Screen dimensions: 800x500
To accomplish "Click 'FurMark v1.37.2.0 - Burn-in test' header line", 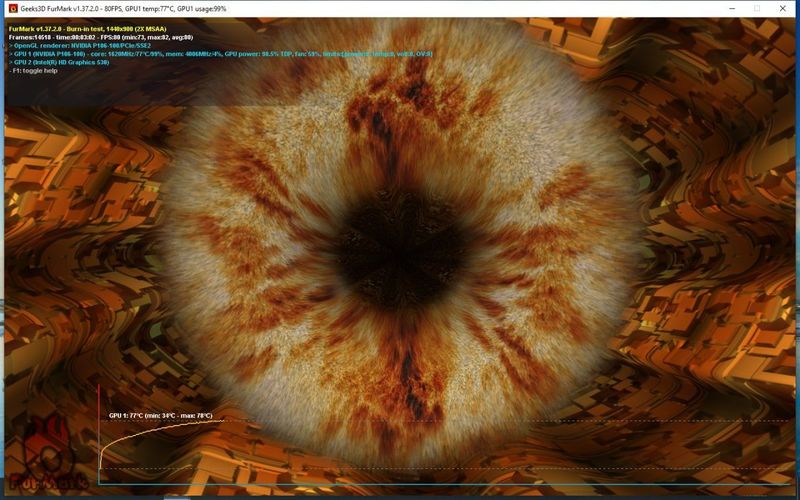I will pyautogui.click(x=87, y=29).
